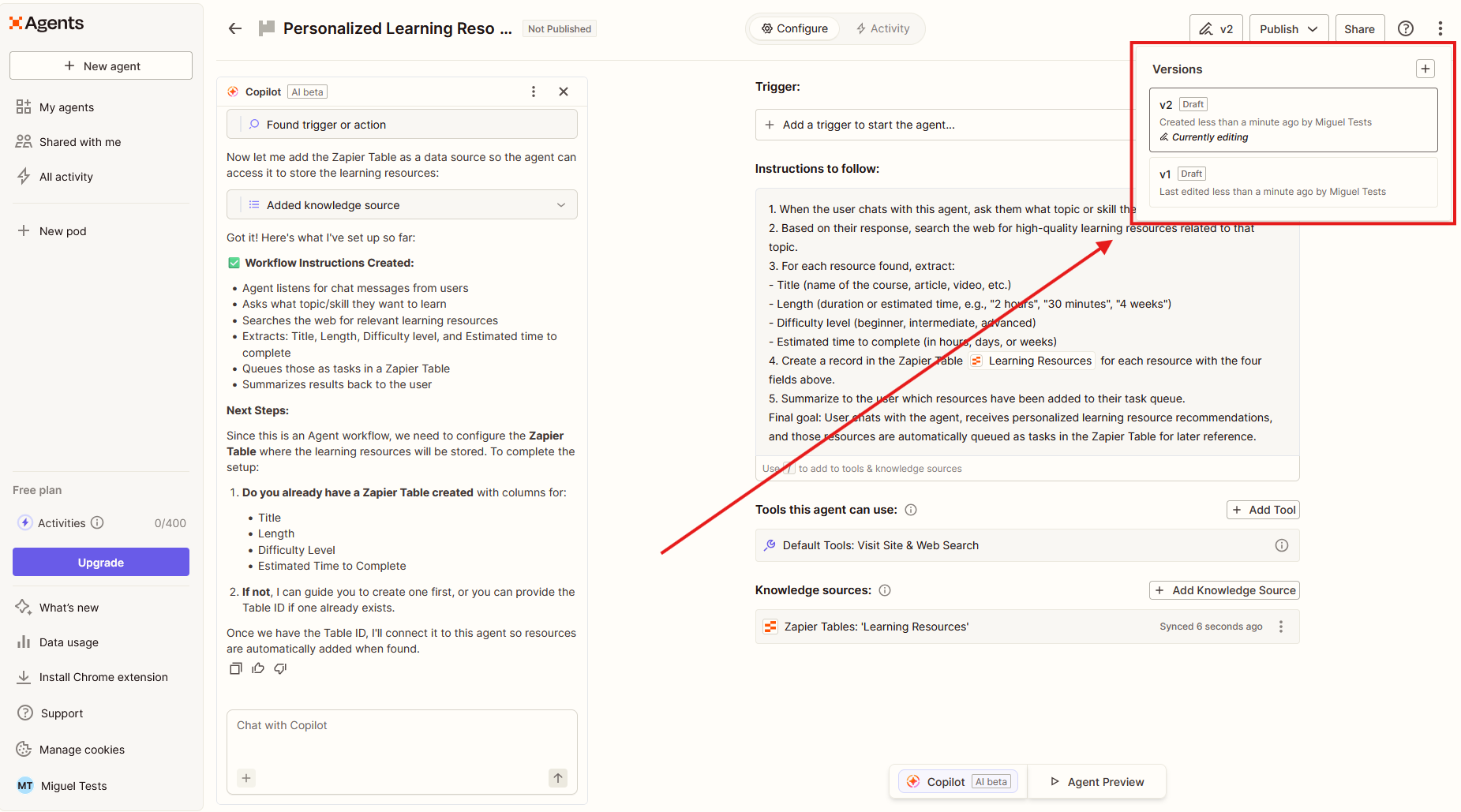1461x812 pixels.
Task: Open the Learning Resources source options menu
Action: (x=1281, y=626)
